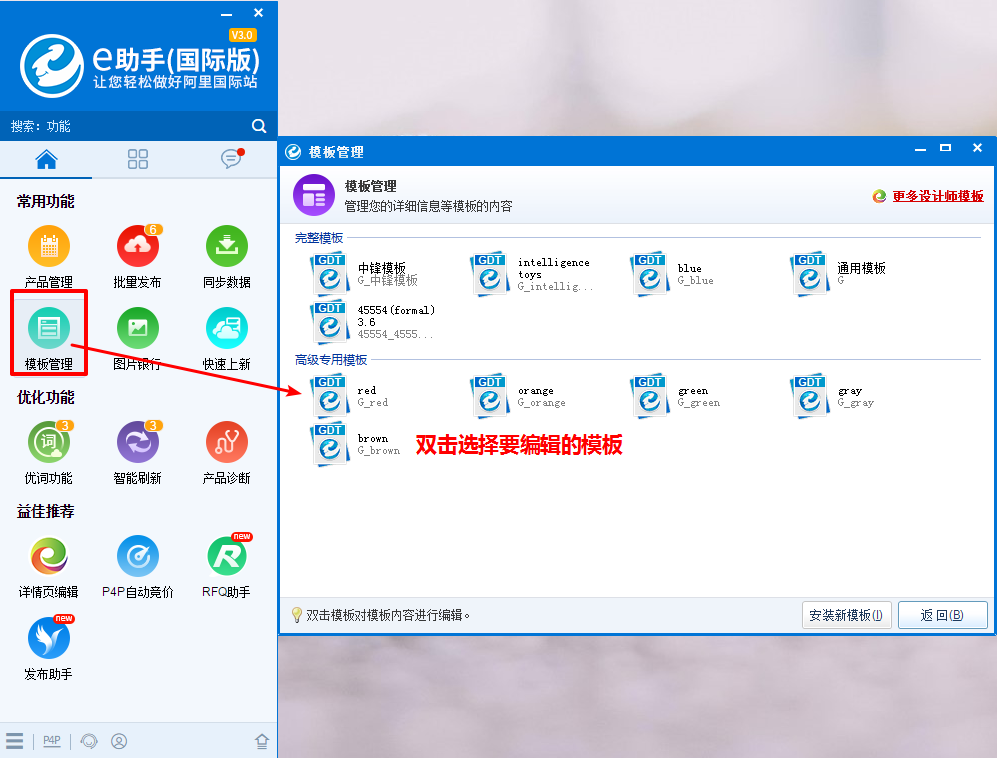This screenshot has width=997, height=758.
Task: Open 快速上新 quick listing icon
Action: click(227, 328)
